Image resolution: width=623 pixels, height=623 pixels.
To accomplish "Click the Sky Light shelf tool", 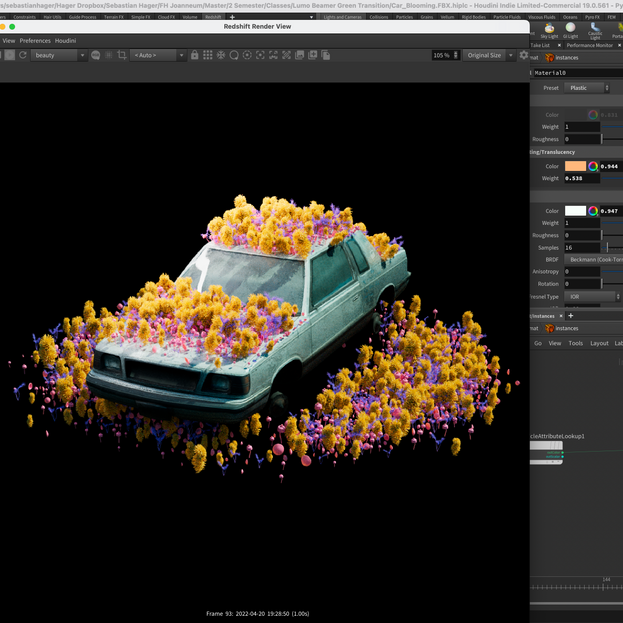I will click(549, 31).
